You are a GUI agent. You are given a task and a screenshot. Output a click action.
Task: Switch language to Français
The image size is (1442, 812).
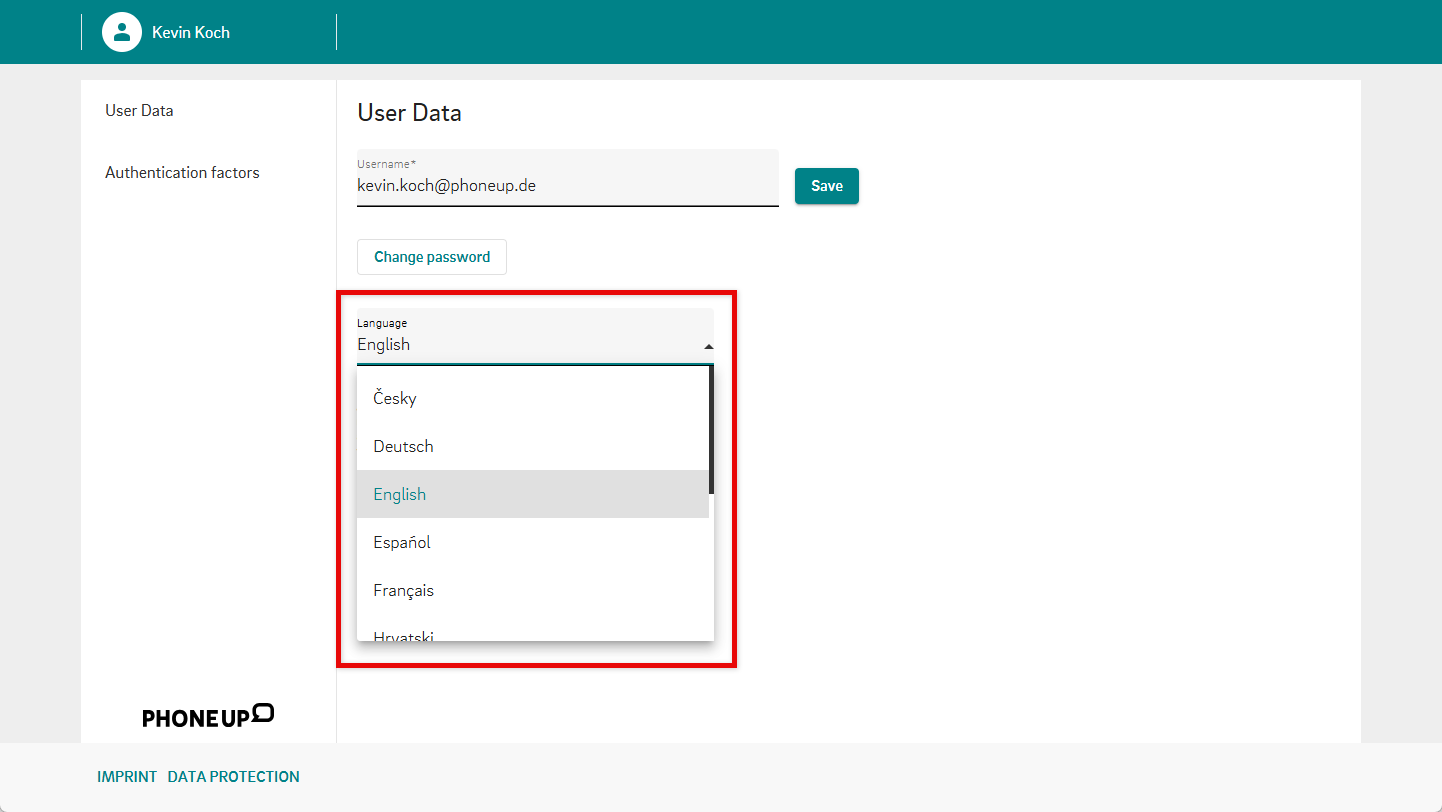click(404, 590)
